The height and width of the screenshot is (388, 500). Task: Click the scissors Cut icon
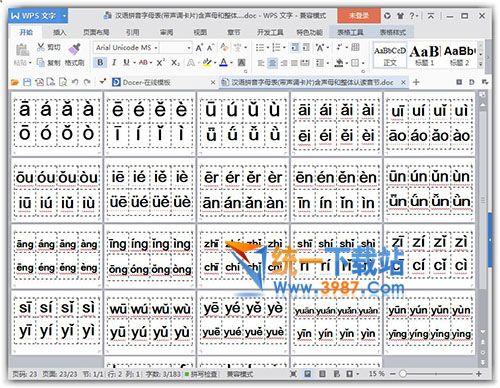tap(40, 47)
